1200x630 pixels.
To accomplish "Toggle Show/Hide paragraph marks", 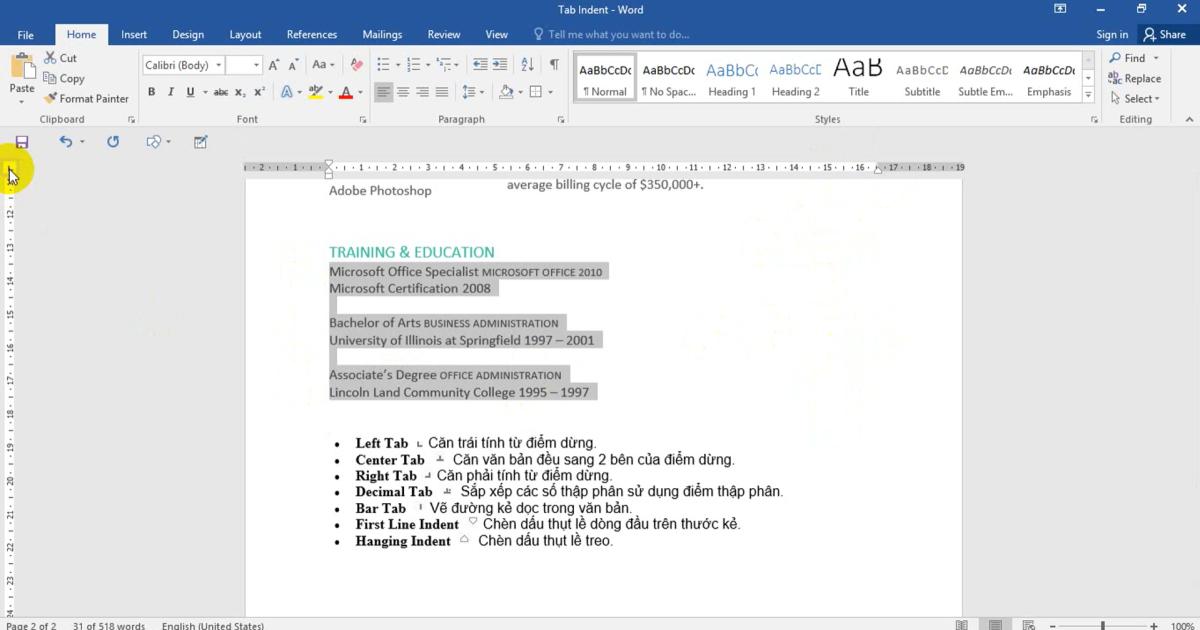I will pos(554,65).
